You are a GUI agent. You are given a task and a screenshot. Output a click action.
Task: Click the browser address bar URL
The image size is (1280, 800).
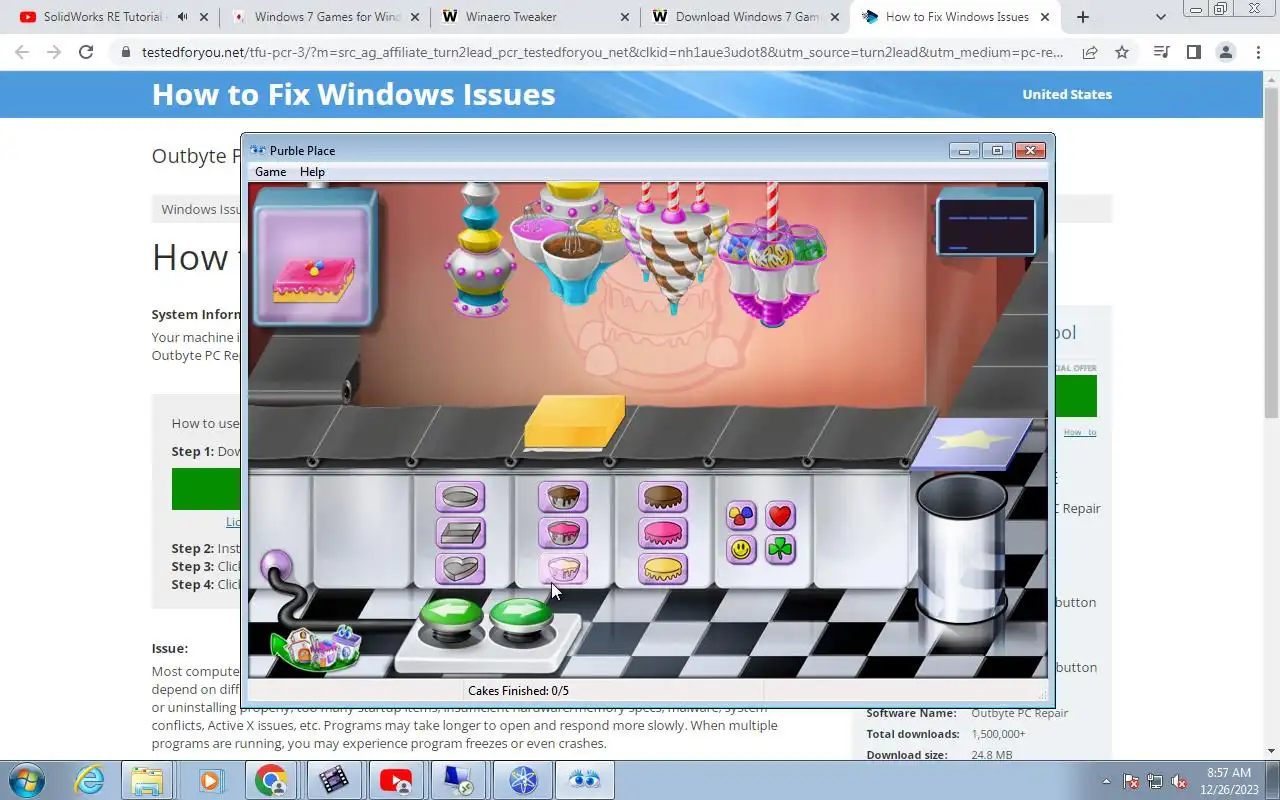[603, 53]
